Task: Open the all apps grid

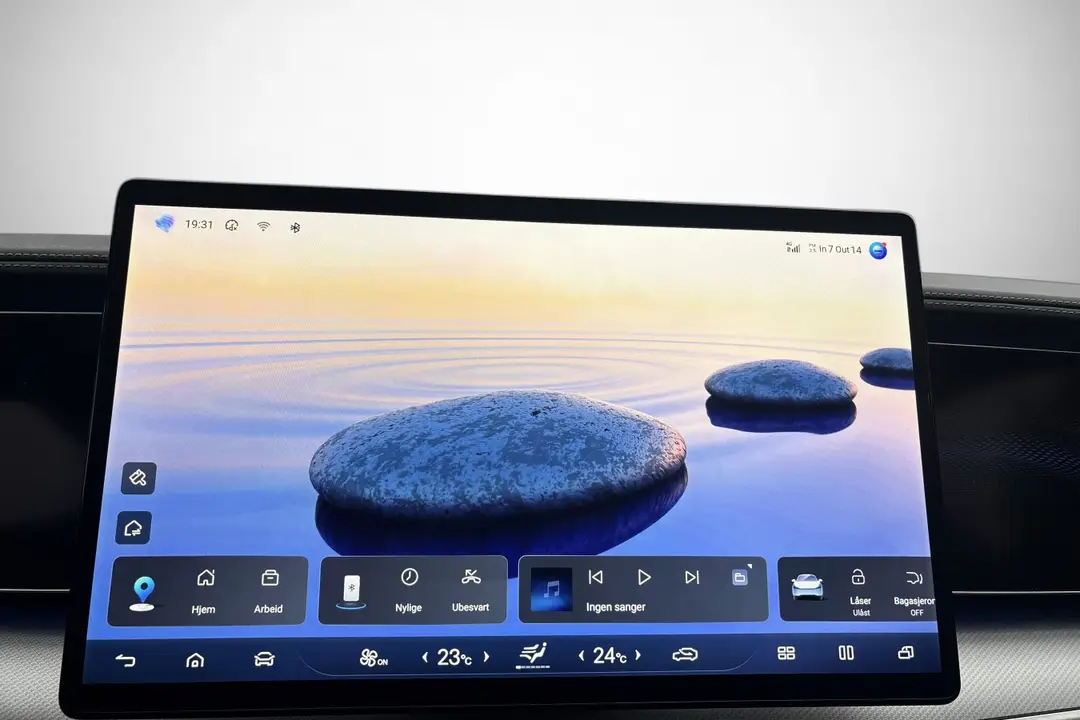Action: (786, 652)
